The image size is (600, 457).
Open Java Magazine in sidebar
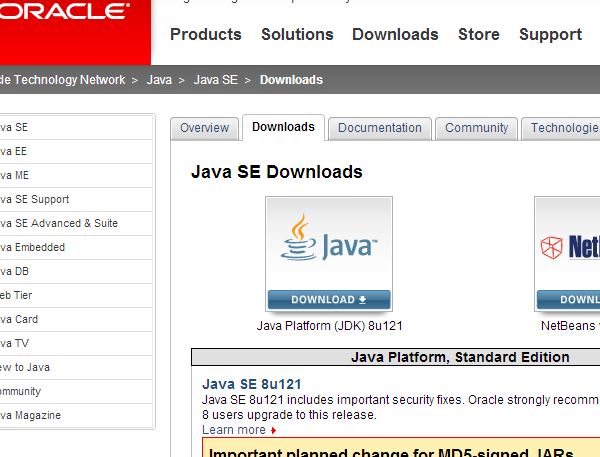coord(76,415)
